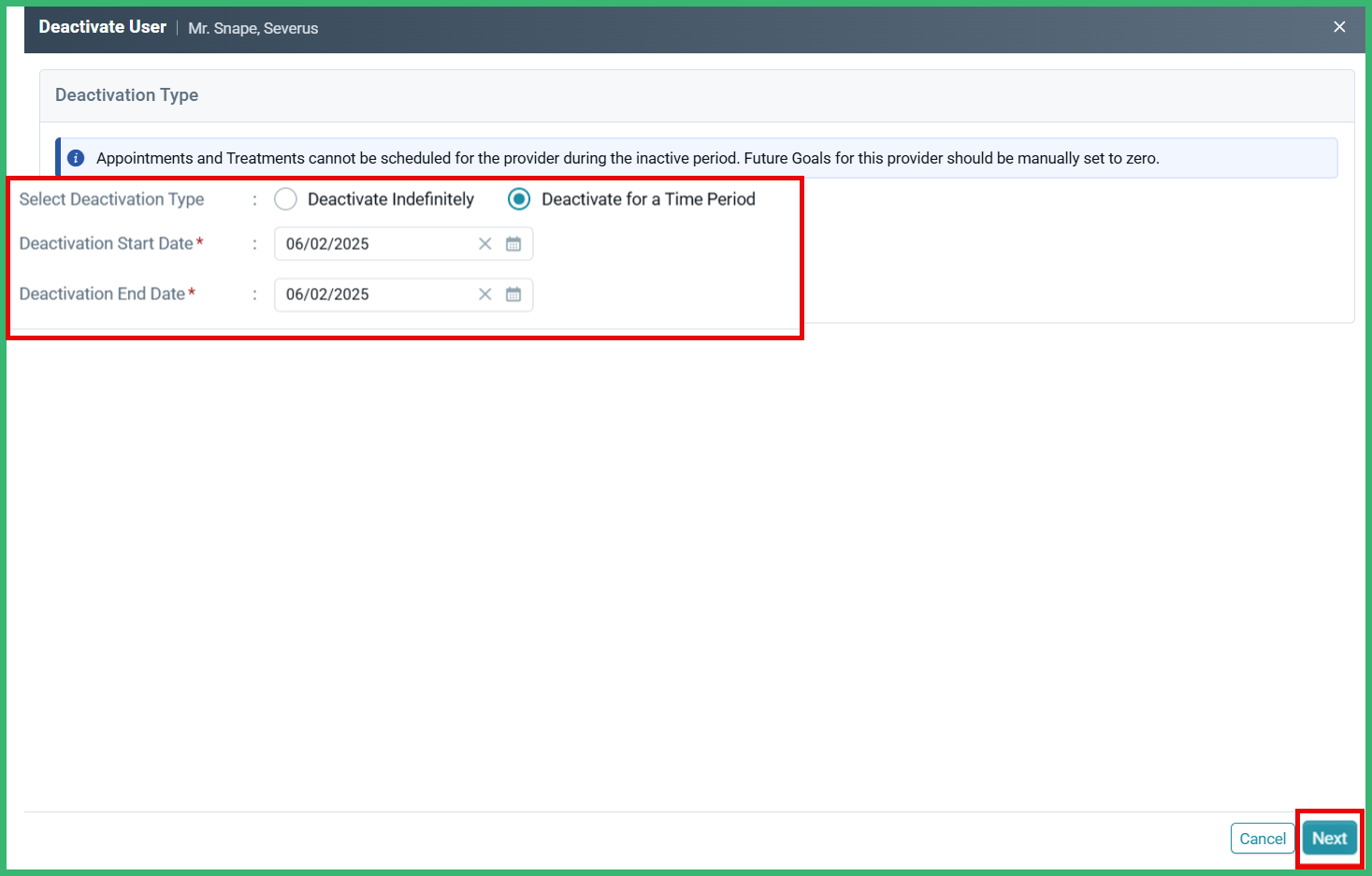Screen dimensions: 1372x876
Task: Click the Cancel button
Action: tap(1262, 838)
